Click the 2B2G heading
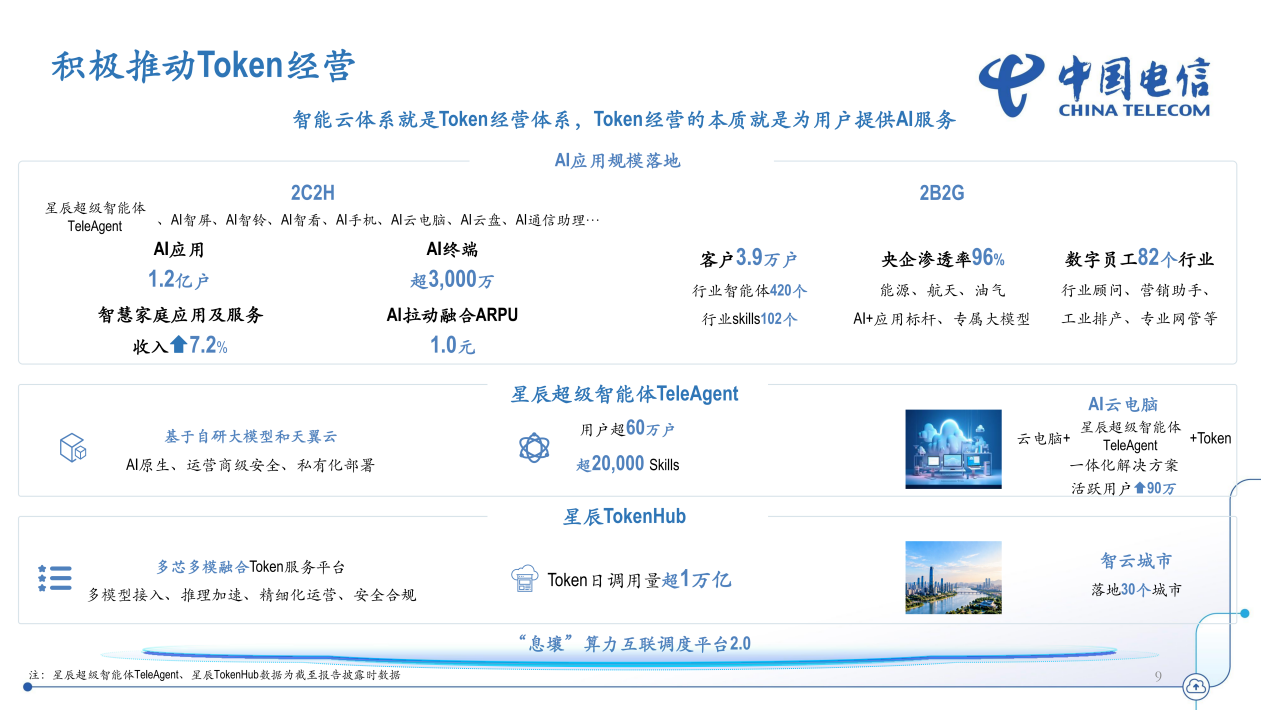1261x710 pixels. pos(942,193)
